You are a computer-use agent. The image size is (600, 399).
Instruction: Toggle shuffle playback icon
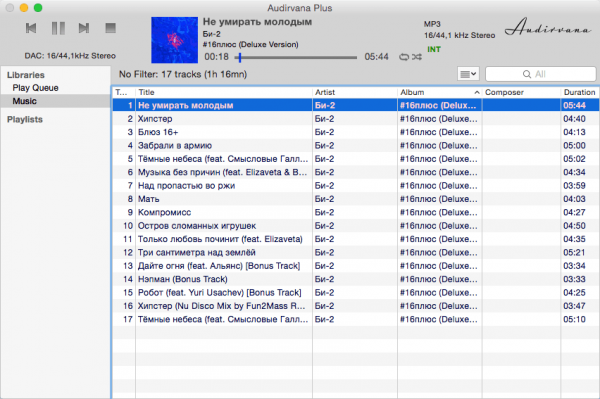(417, 57)
